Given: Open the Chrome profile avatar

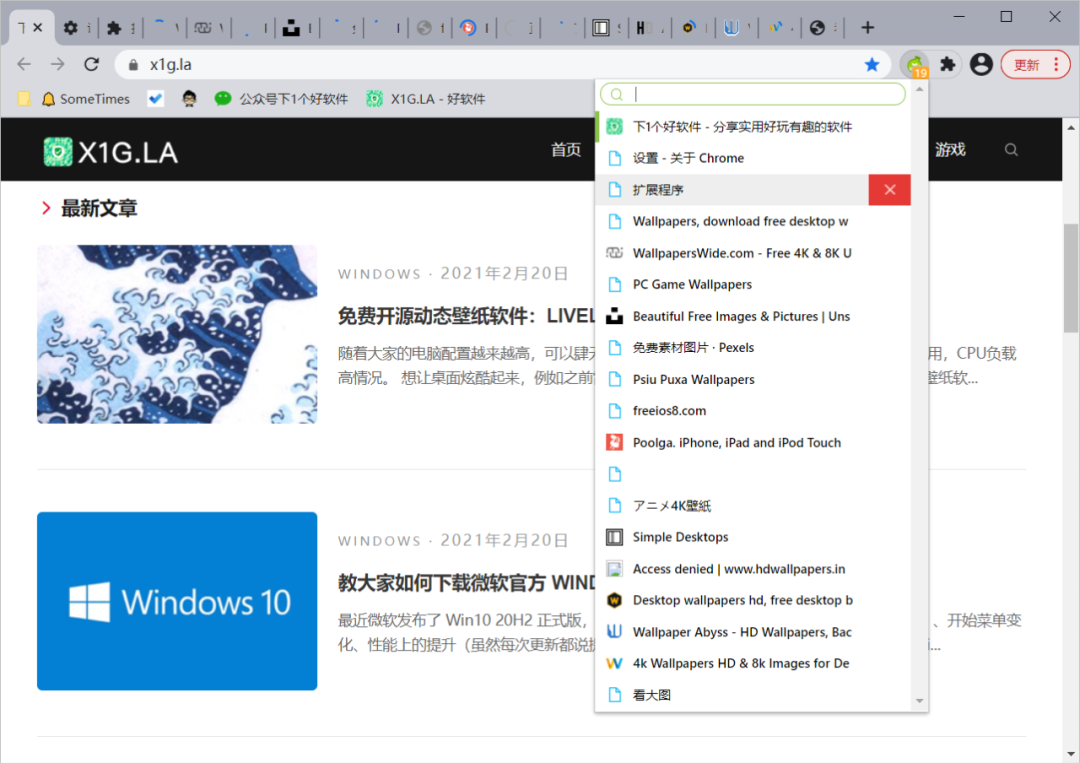Looking at the screenshot, I should (981, 64).
